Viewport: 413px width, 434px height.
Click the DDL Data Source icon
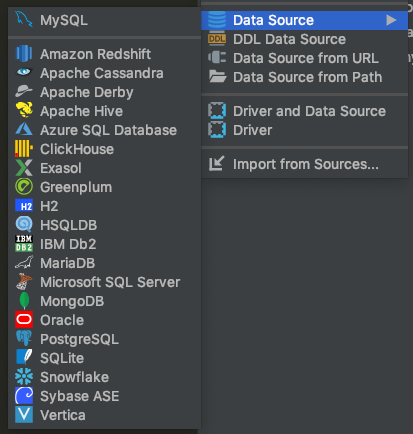(217, 39)
